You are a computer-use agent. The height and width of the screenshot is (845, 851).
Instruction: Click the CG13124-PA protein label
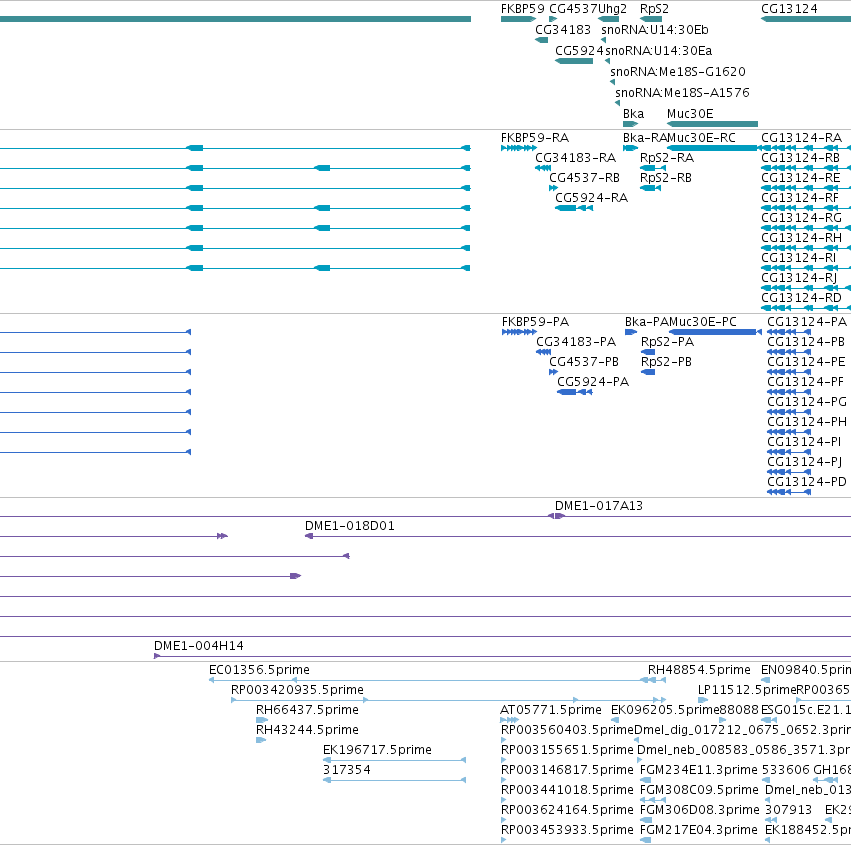click(x=806, y=322)
